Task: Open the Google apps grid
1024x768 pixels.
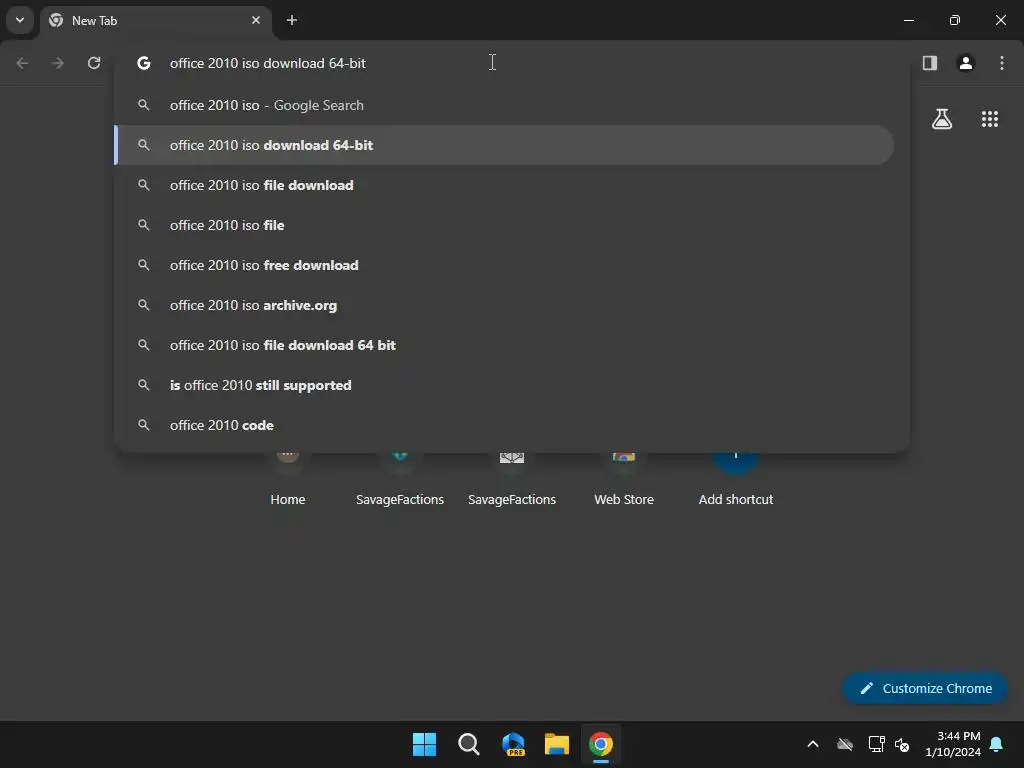Action: 989,119
